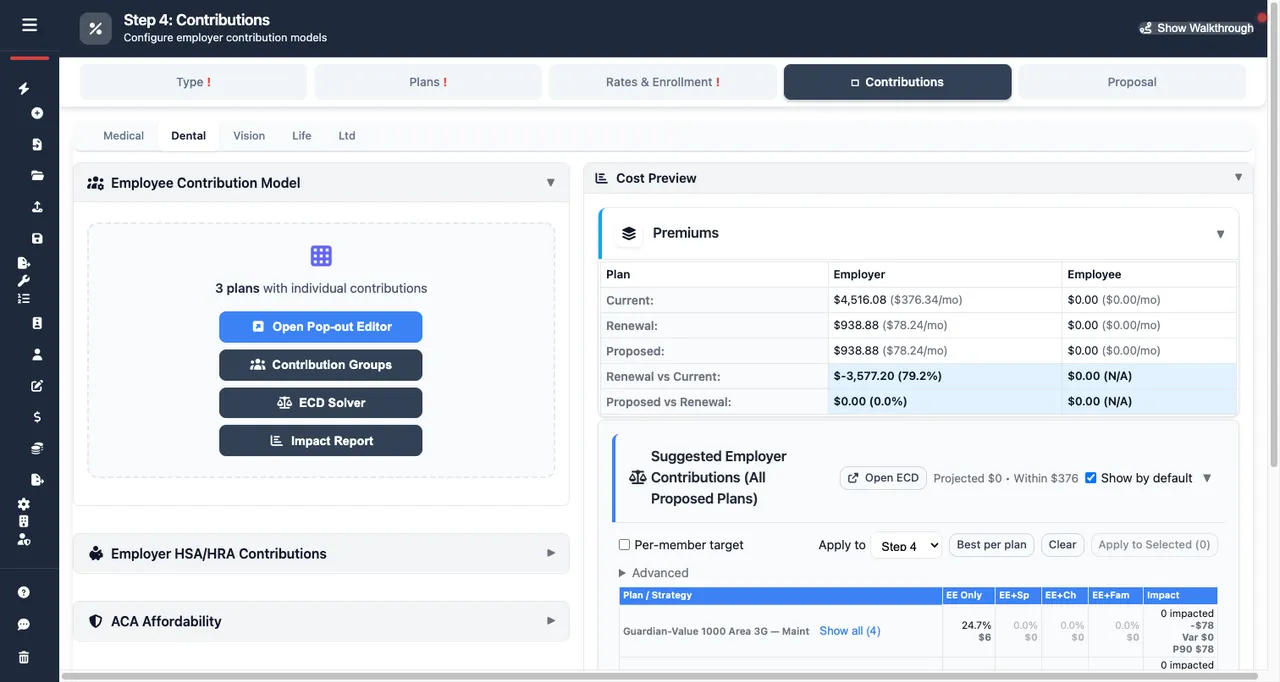Switch to the Medical tab
1280x682 pixels.
(123, 136)
